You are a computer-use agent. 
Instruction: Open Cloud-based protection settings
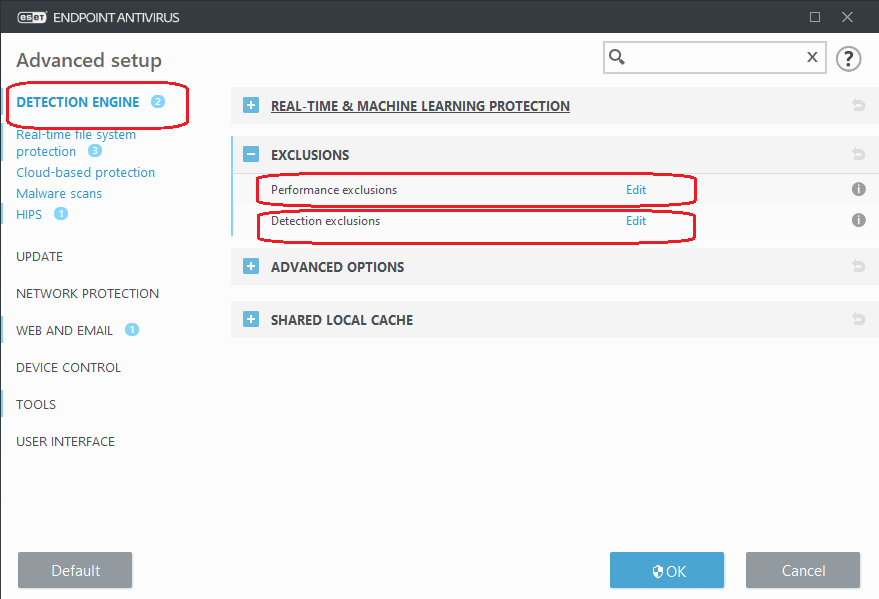[x=85, y=173]
